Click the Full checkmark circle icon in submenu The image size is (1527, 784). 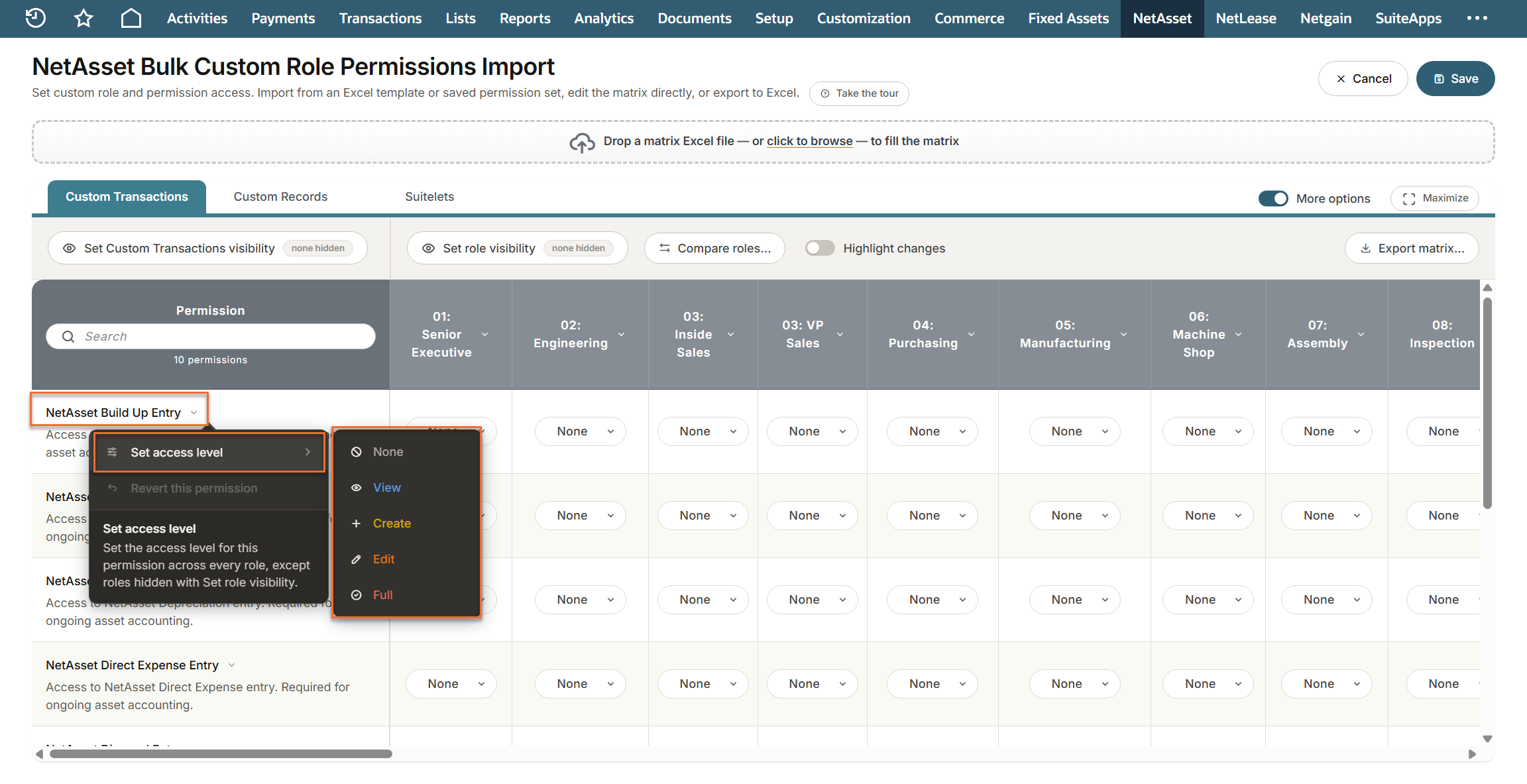coord(357,595)
